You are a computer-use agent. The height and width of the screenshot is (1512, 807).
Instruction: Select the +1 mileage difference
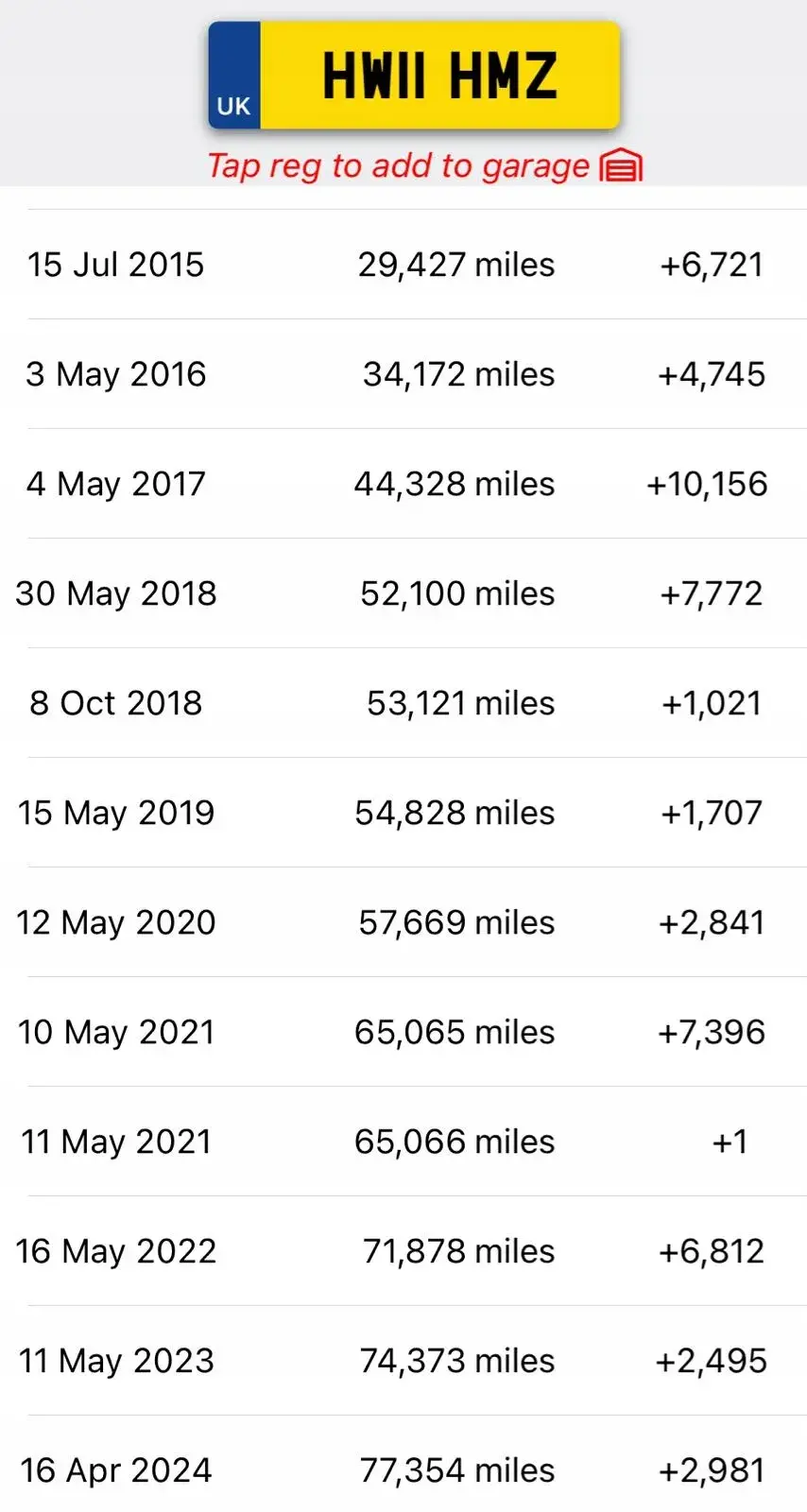click(730, 1142)
